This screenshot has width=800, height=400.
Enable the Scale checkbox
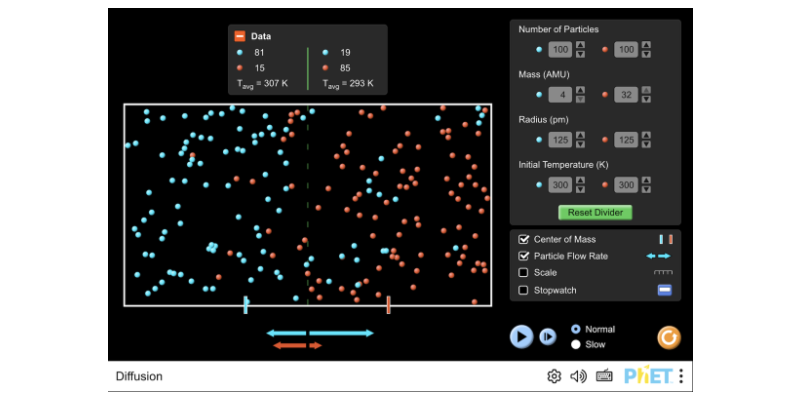(523, 273)
